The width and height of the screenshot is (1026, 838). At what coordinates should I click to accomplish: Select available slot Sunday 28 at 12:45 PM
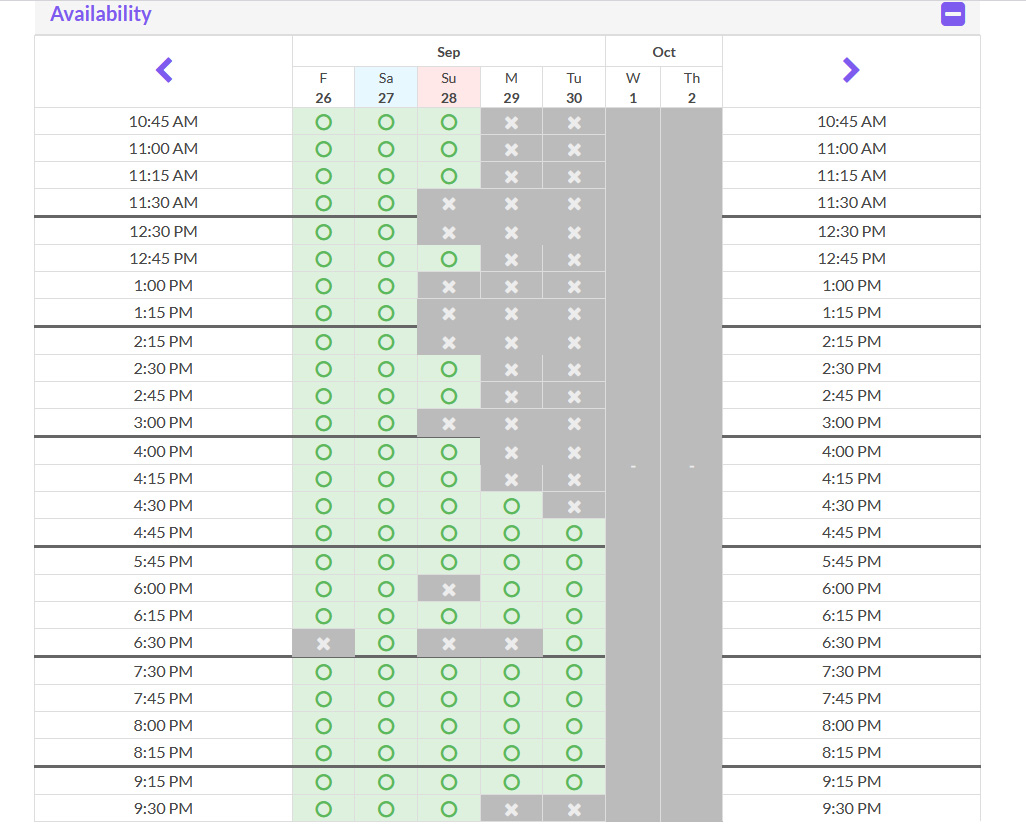click(449, 259)
